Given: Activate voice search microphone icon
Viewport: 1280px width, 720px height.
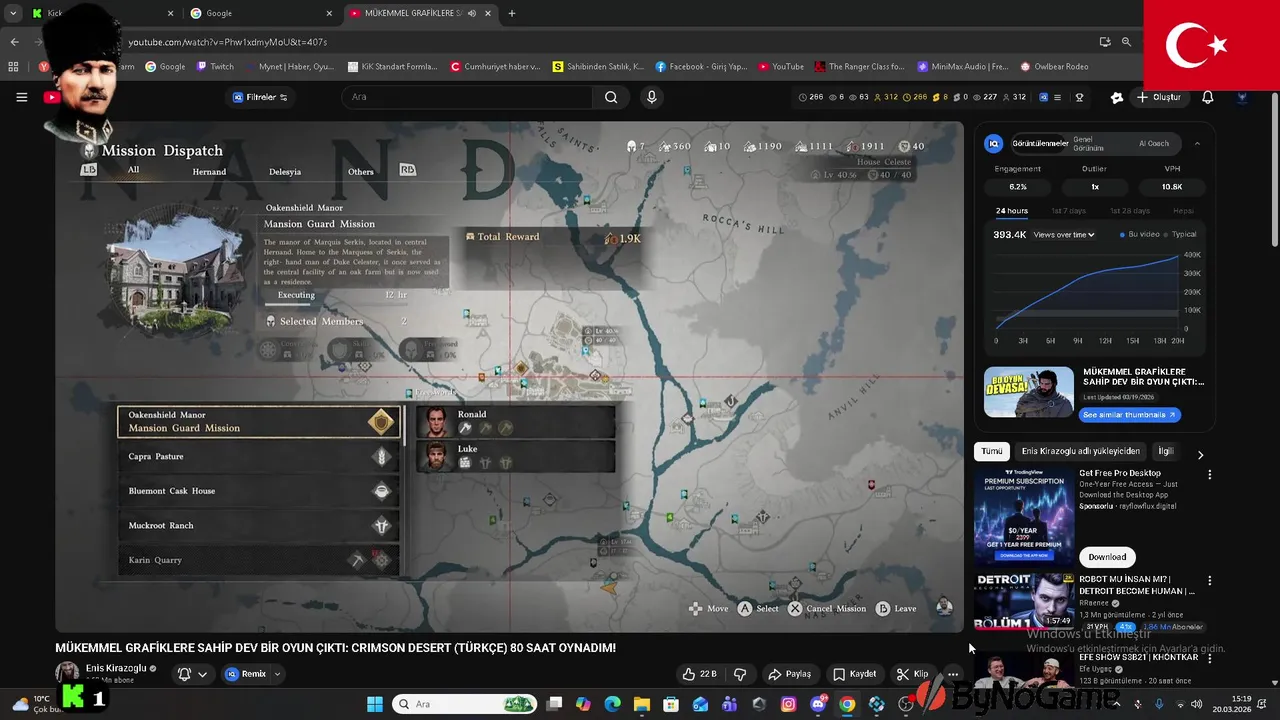Looking at the screenshot, I should (x=651, y=97).
